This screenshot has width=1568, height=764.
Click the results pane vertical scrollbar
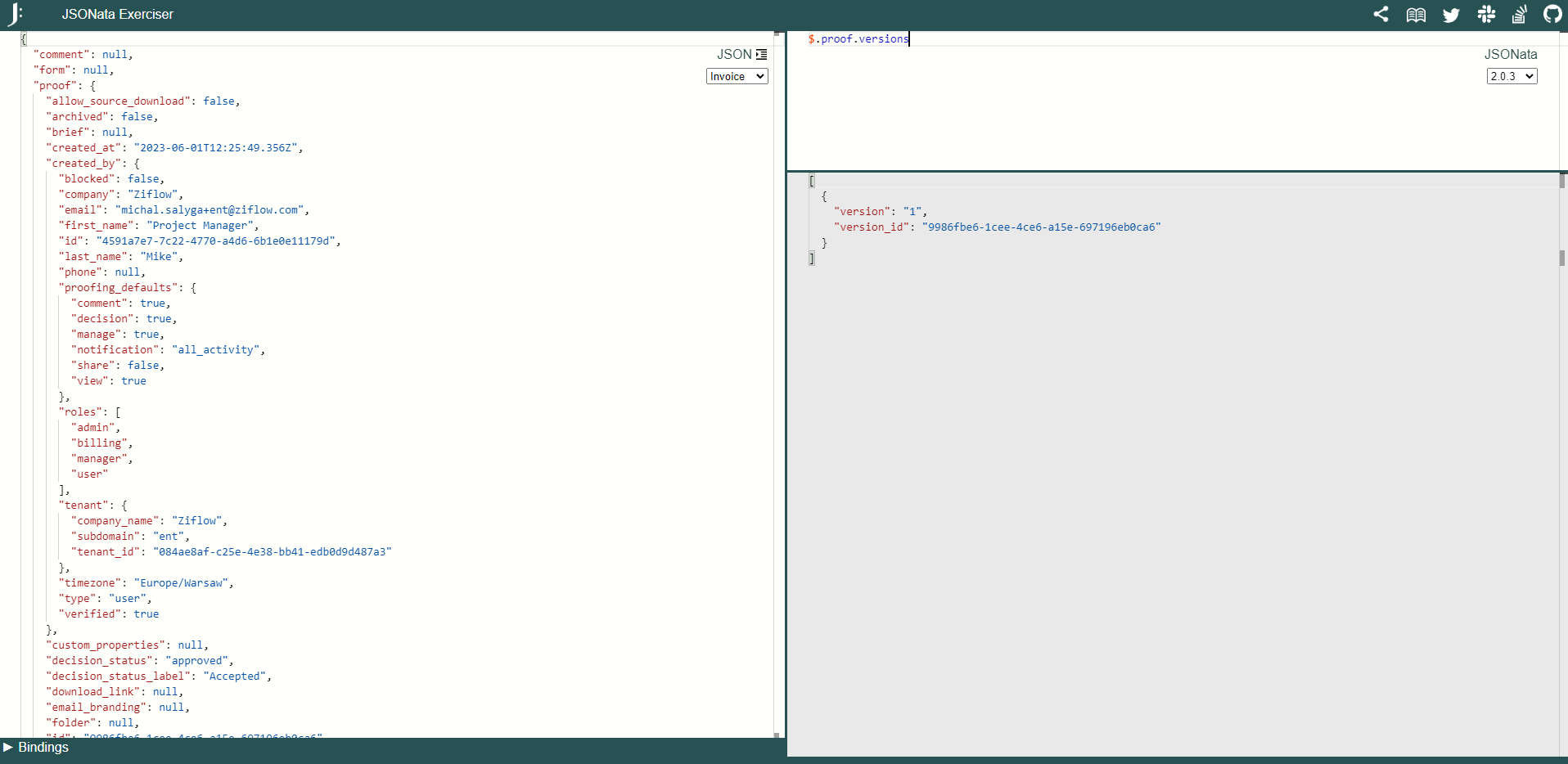click(x=1561, y=258)
